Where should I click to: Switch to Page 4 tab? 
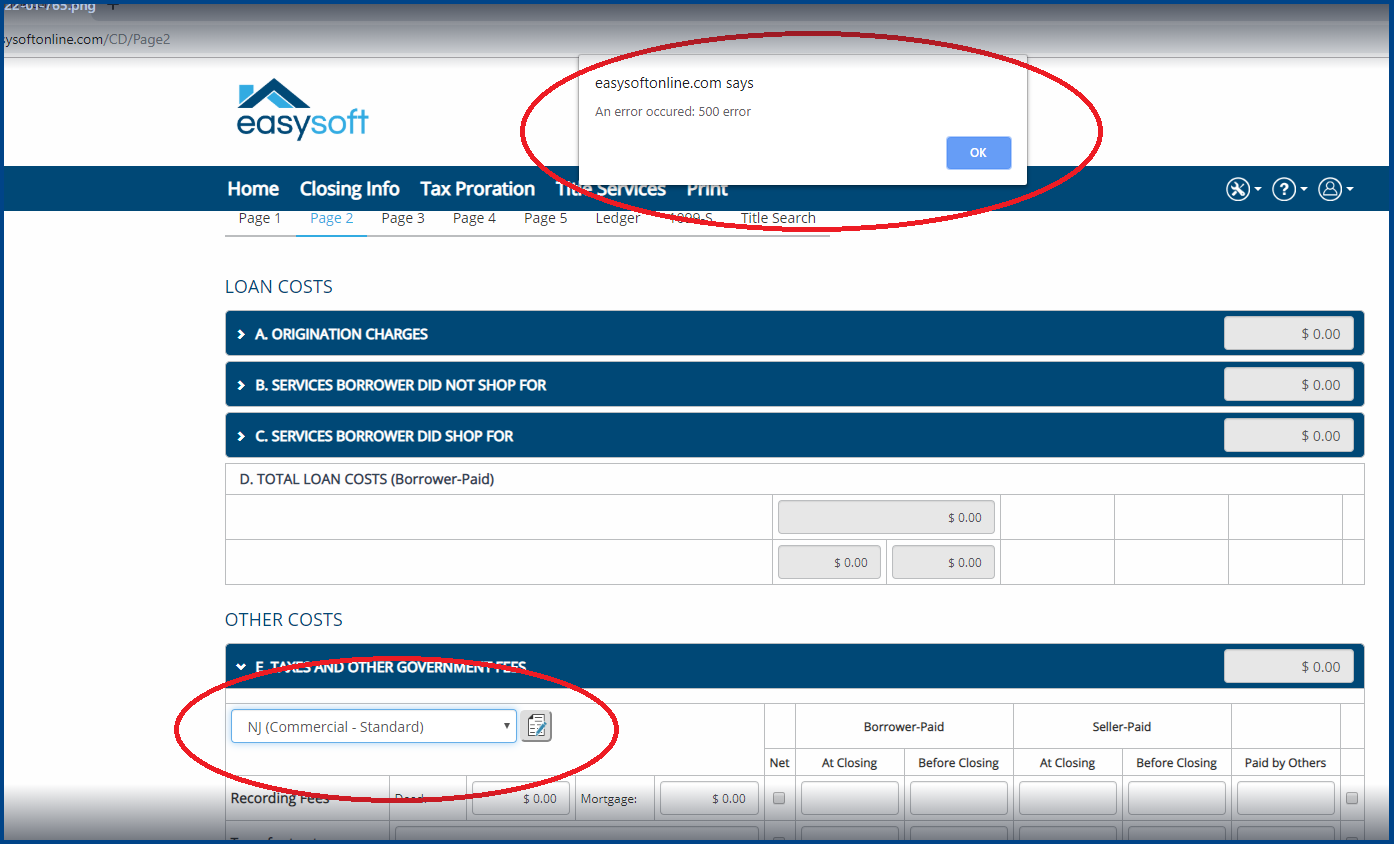click(474, 218)
